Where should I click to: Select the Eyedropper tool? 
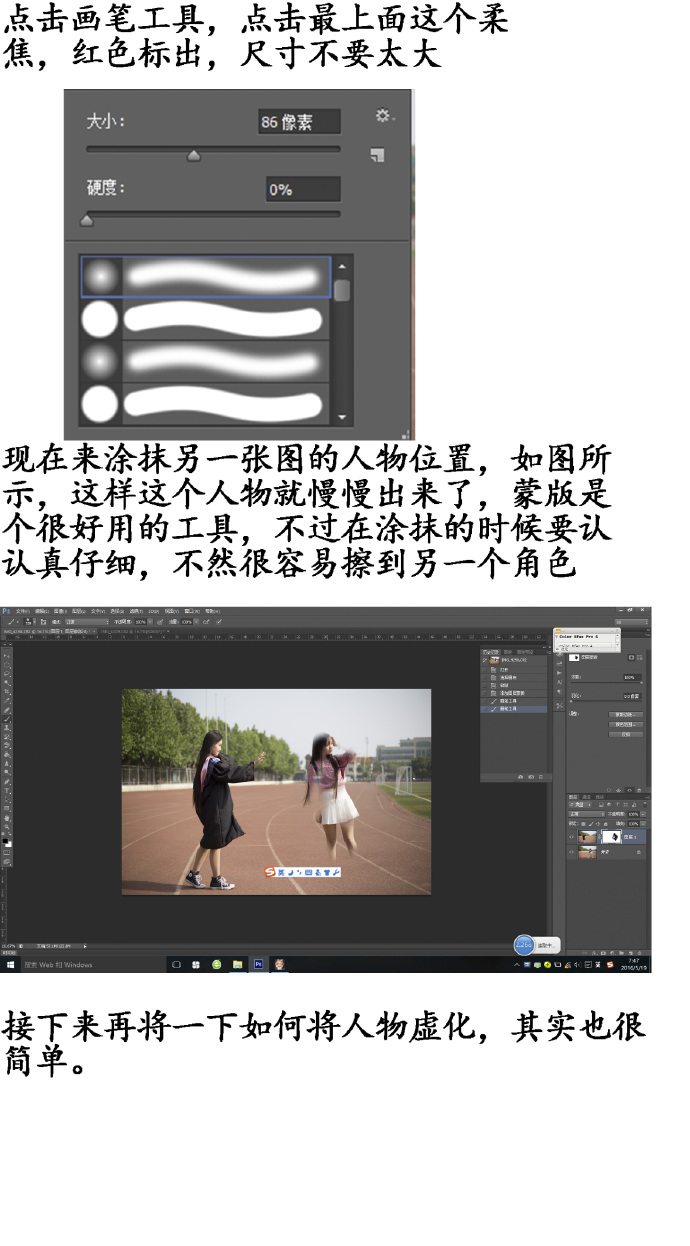coord(7,701)
